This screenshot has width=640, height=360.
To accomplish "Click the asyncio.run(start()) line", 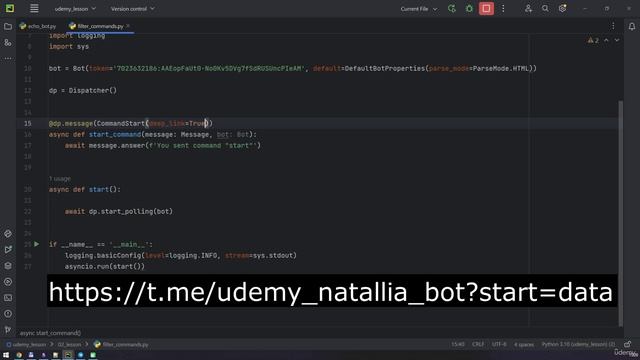I will coord(105,267).
